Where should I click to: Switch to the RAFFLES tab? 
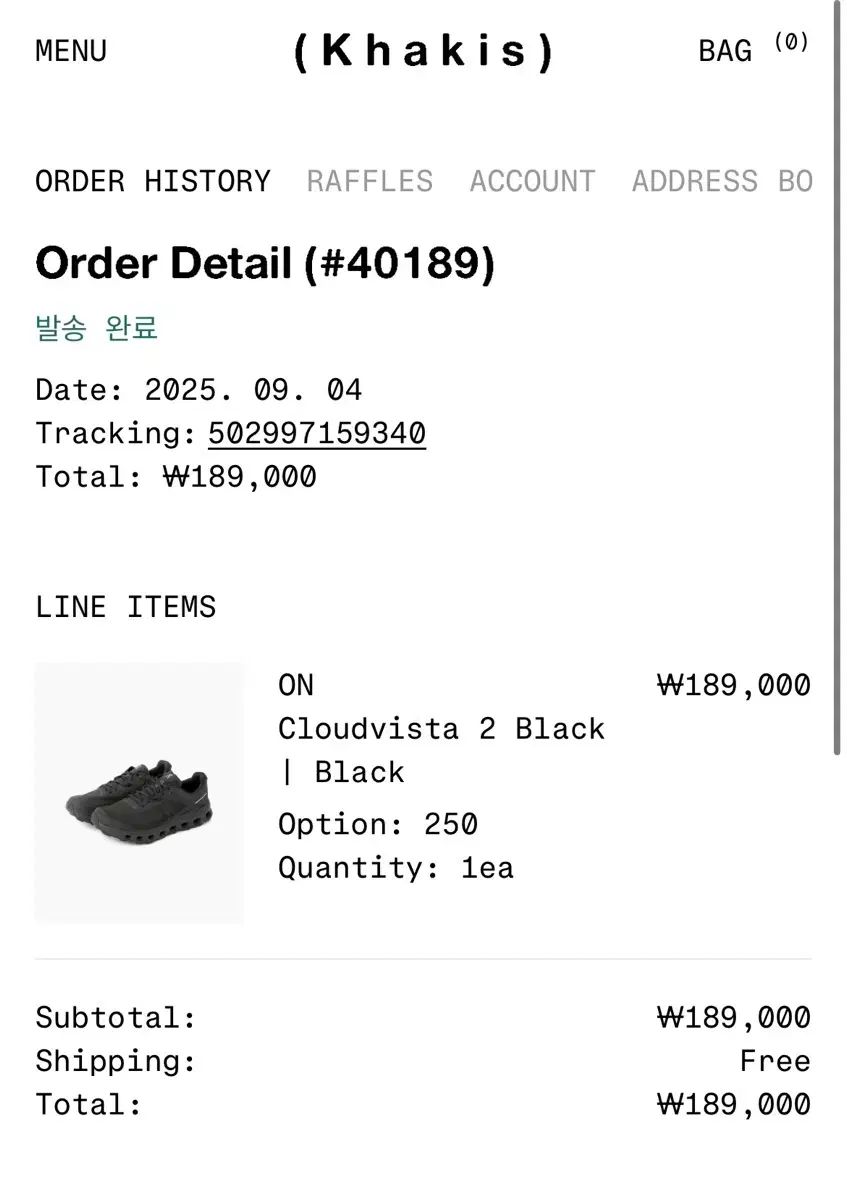370,182
